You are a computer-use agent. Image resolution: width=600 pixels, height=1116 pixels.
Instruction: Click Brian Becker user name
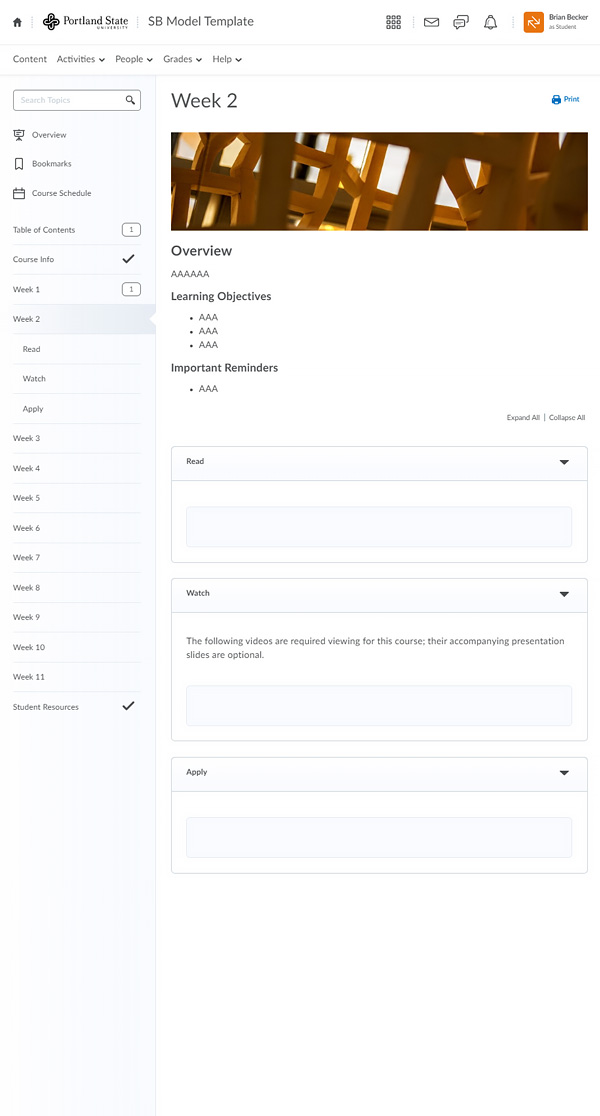tap(568, 17)
